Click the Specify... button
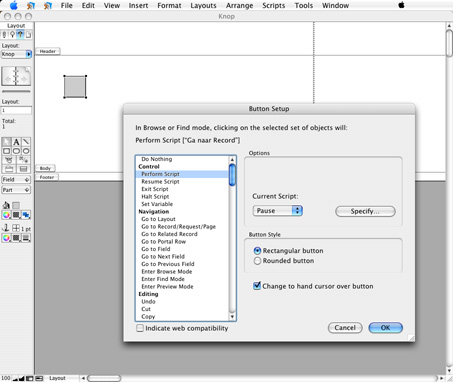The width and height of the screenshot is (453, 382). pos(365,211)
